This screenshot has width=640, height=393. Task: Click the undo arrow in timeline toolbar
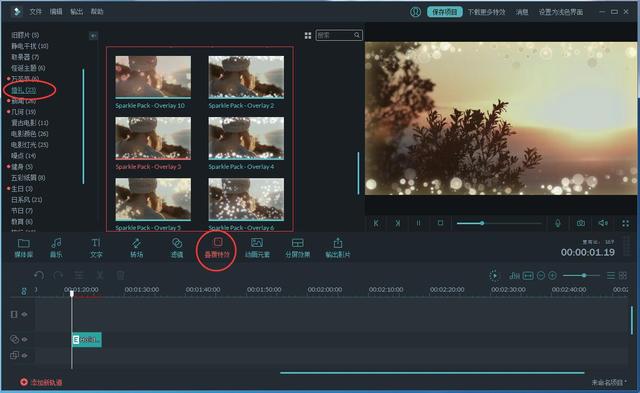(x=39, y=275)
